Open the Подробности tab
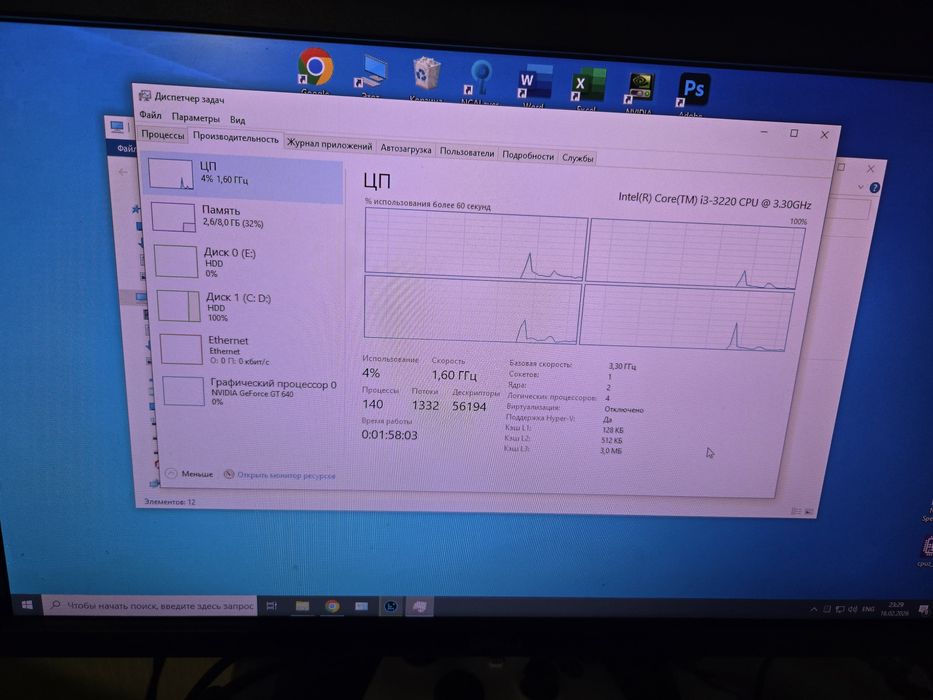The width and height of the screenshot is (933, 700). point(528,155)
